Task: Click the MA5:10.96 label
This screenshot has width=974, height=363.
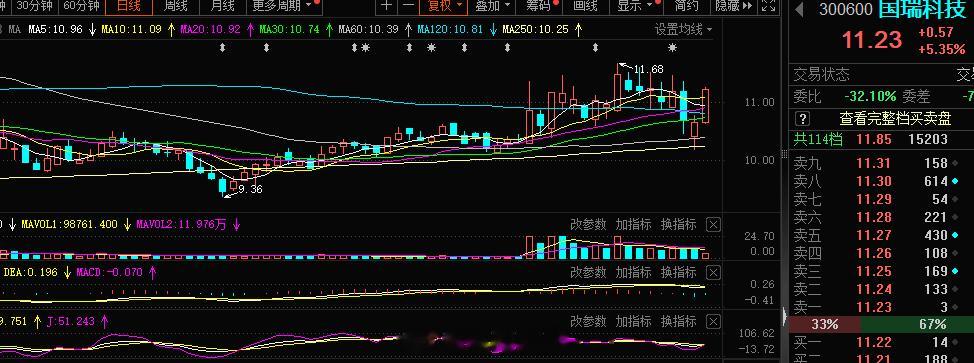Action: [55, 29]
